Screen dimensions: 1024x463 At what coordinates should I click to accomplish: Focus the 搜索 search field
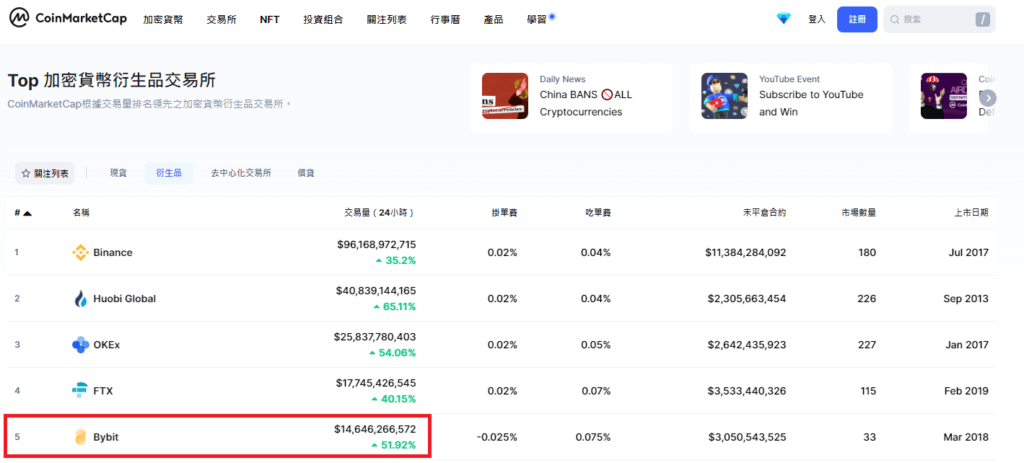pyautogui.click(x=939, y=20)
